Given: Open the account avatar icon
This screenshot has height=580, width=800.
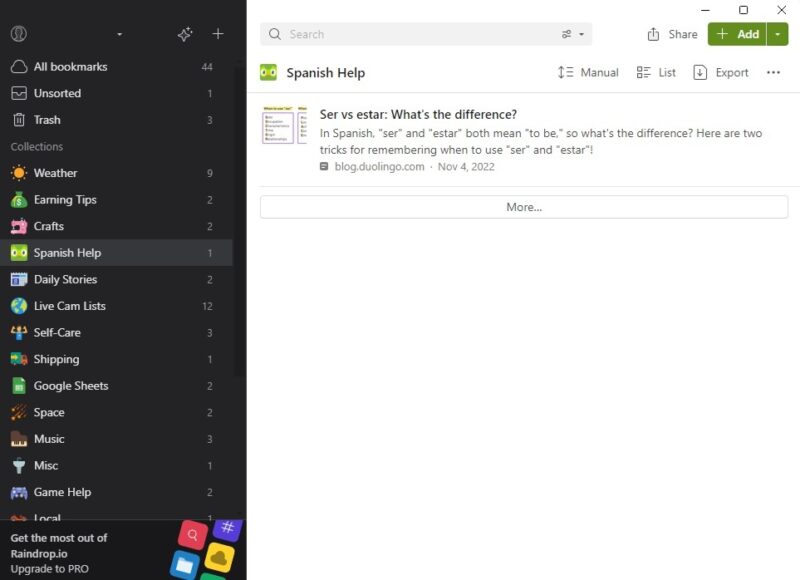Looking at the screenshot, I should 21,34.
